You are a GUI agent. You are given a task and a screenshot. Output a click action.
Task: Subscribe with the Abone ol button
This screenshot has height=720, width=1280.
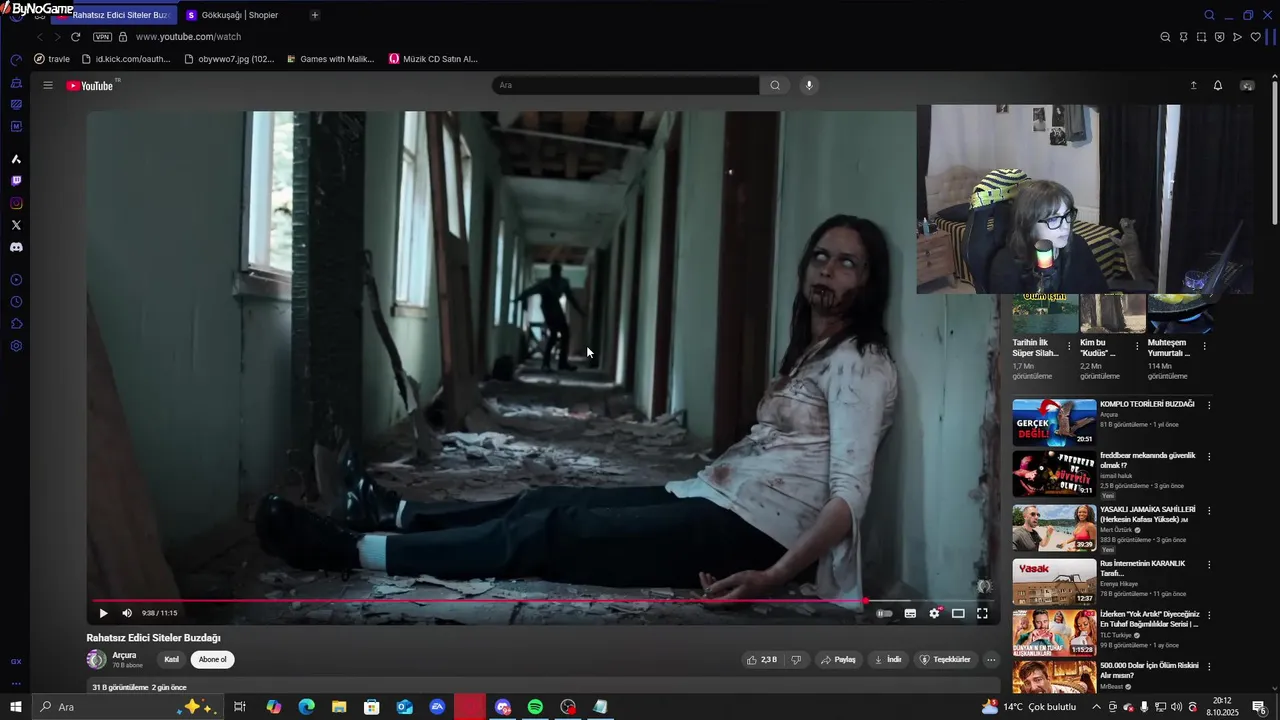coord(212,660)
